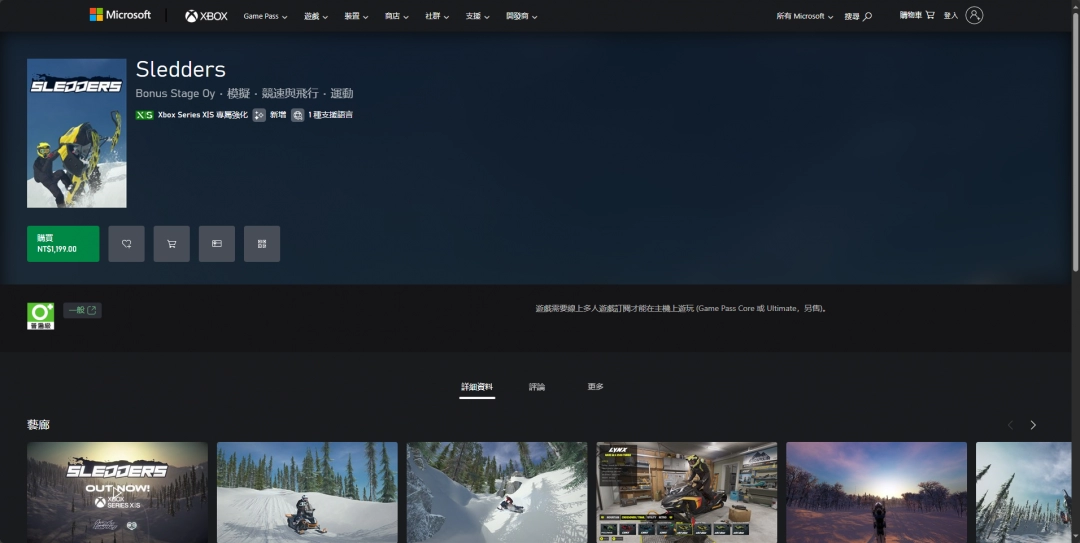Click the Xbox logo in header
Screen dimensions: 1080x543
(206, 16)
